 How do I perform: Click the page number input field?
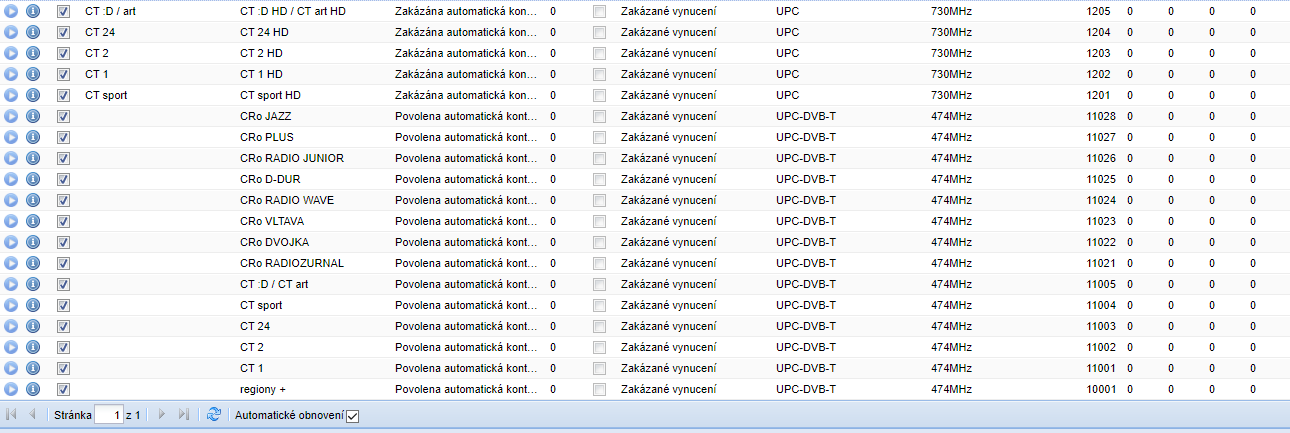pyautogui.click(x=108, y=414)
